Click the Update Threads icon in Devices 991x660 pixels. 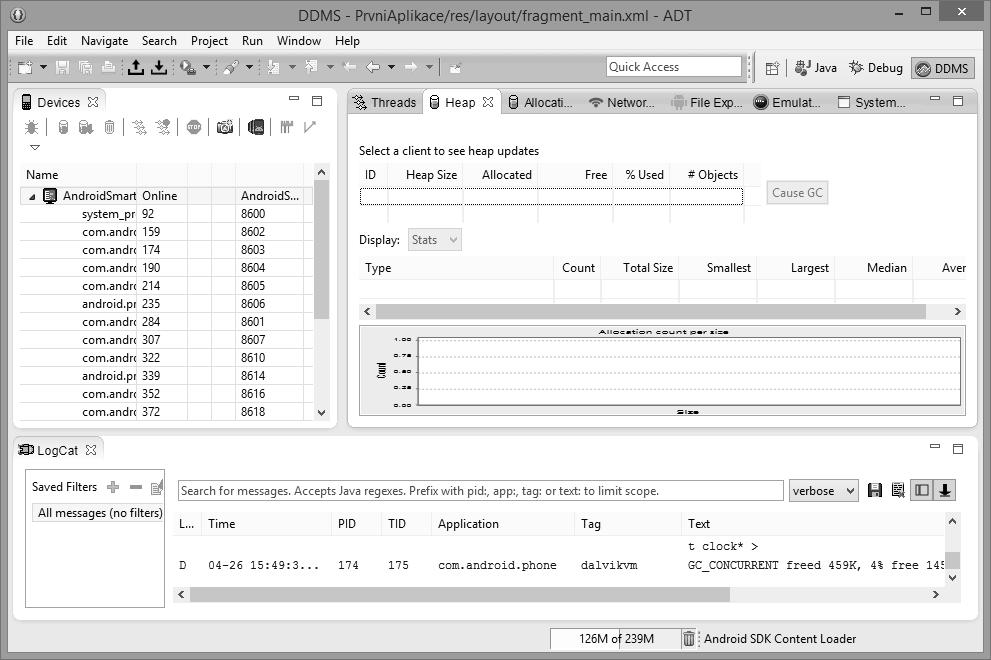(x=139, y=127)
